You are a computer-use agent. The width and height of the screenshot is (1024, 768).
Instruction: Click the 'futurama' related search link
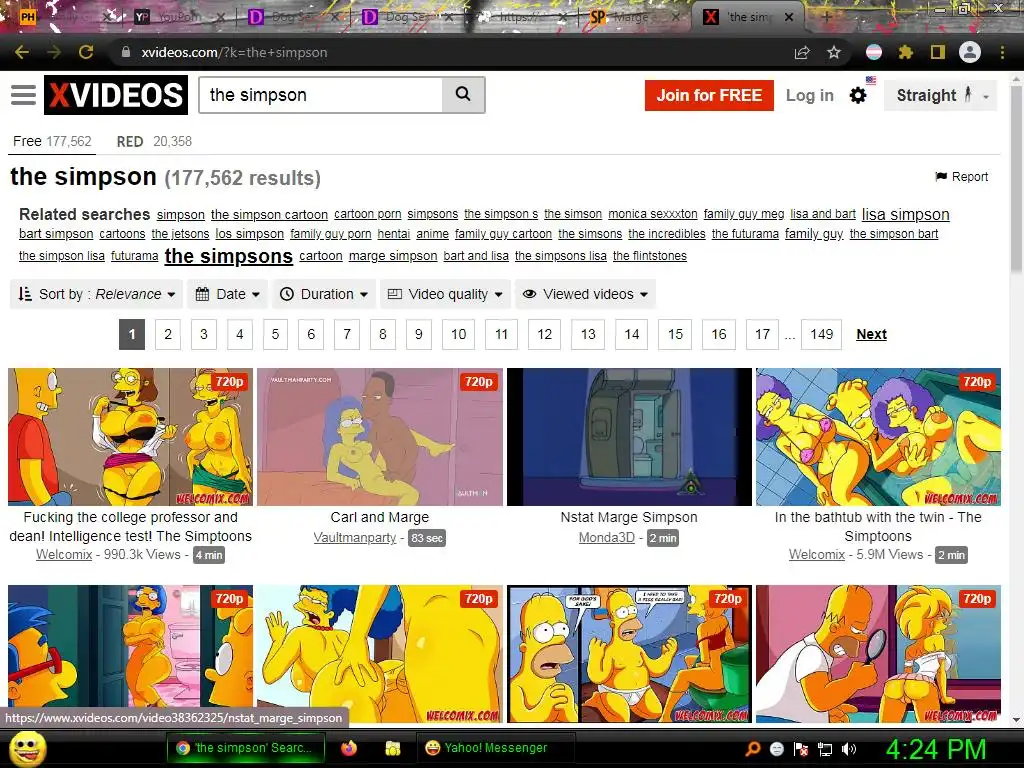tap(135, 255)
